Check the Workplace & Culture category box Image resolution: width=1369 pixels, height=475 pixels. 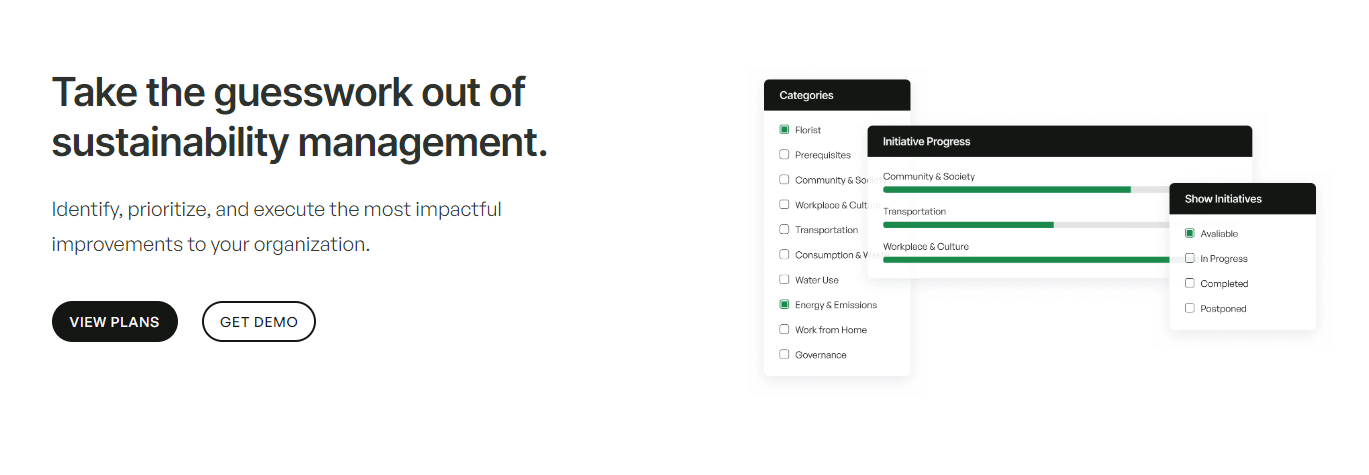point(784,205)
